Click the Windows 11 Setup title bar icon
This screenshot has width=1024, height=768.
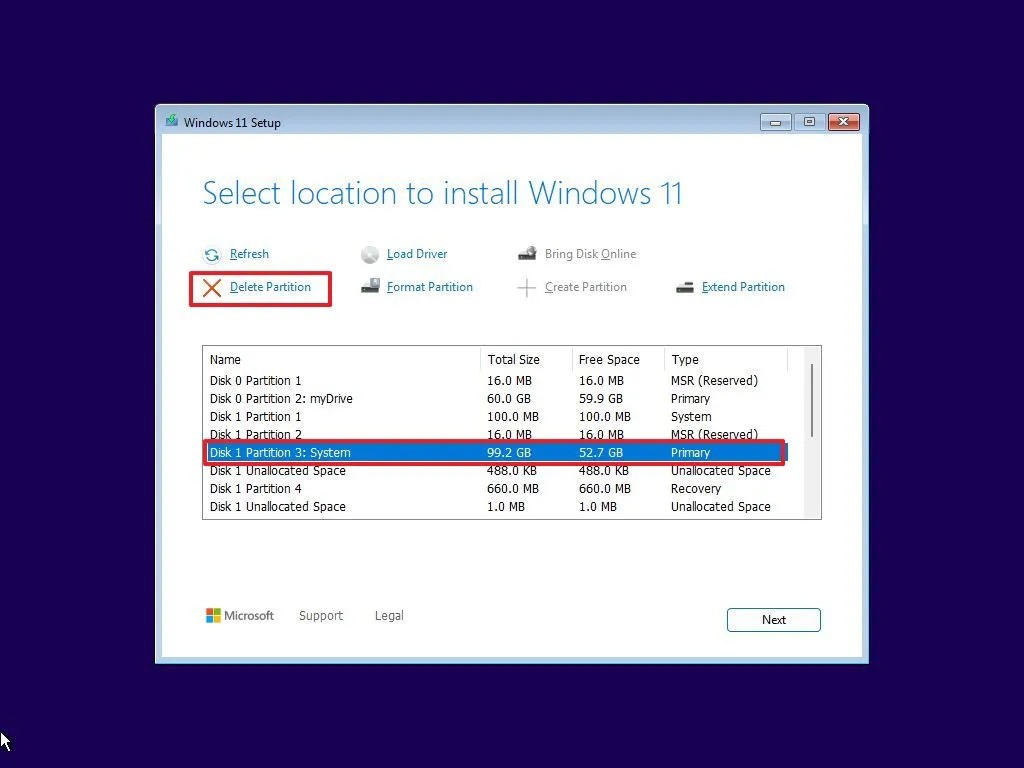click(174, 121)
